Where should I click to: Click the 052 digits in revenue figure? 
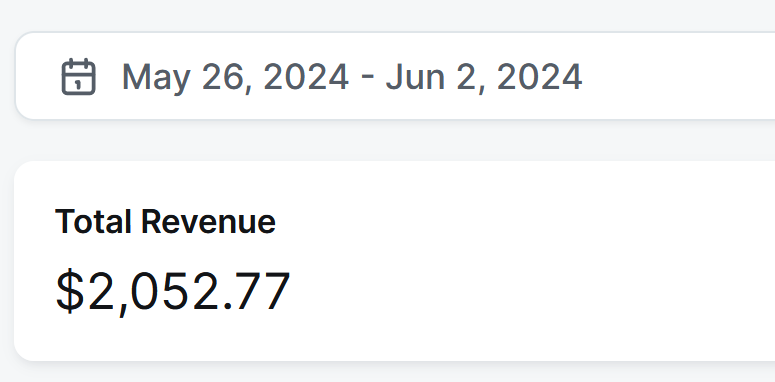click(x=174, y=292)
